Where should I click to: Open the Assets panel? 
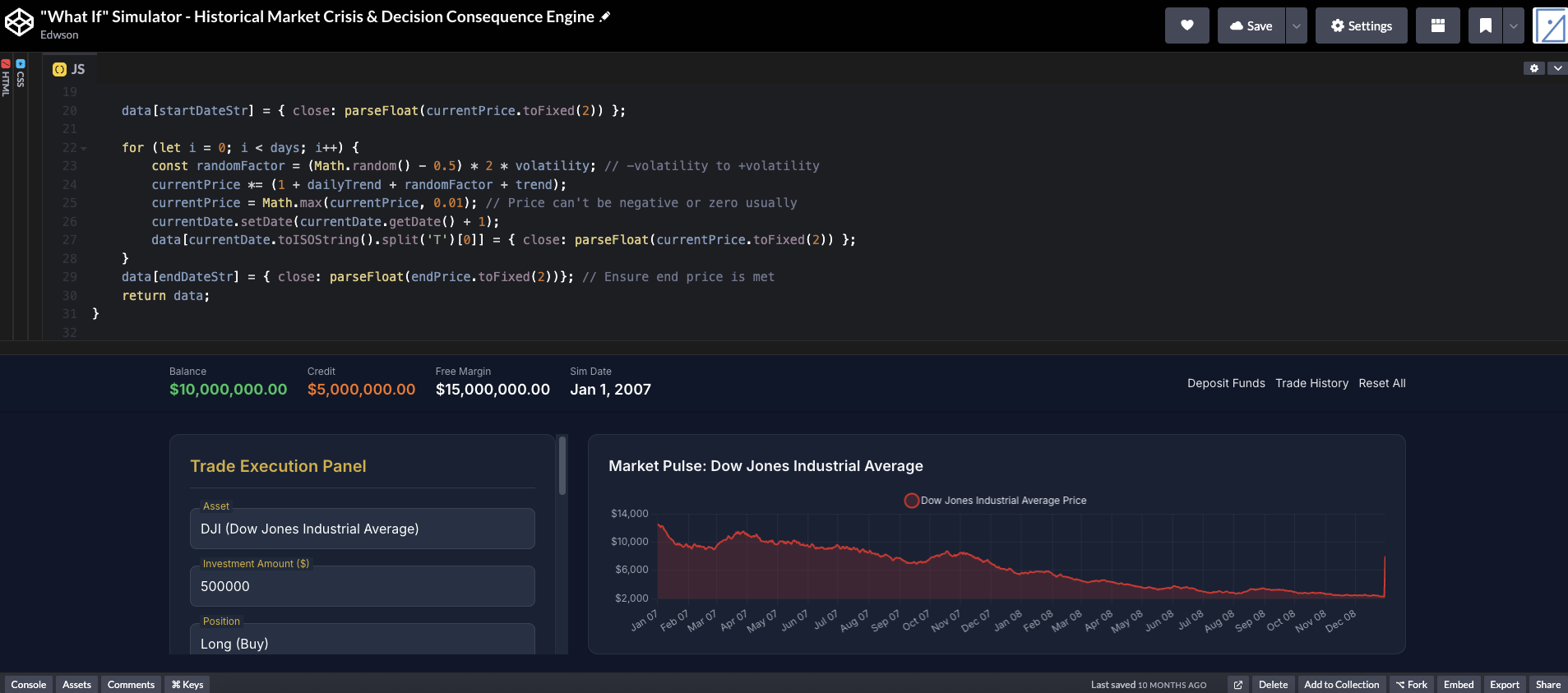click(x=76, y=684)
